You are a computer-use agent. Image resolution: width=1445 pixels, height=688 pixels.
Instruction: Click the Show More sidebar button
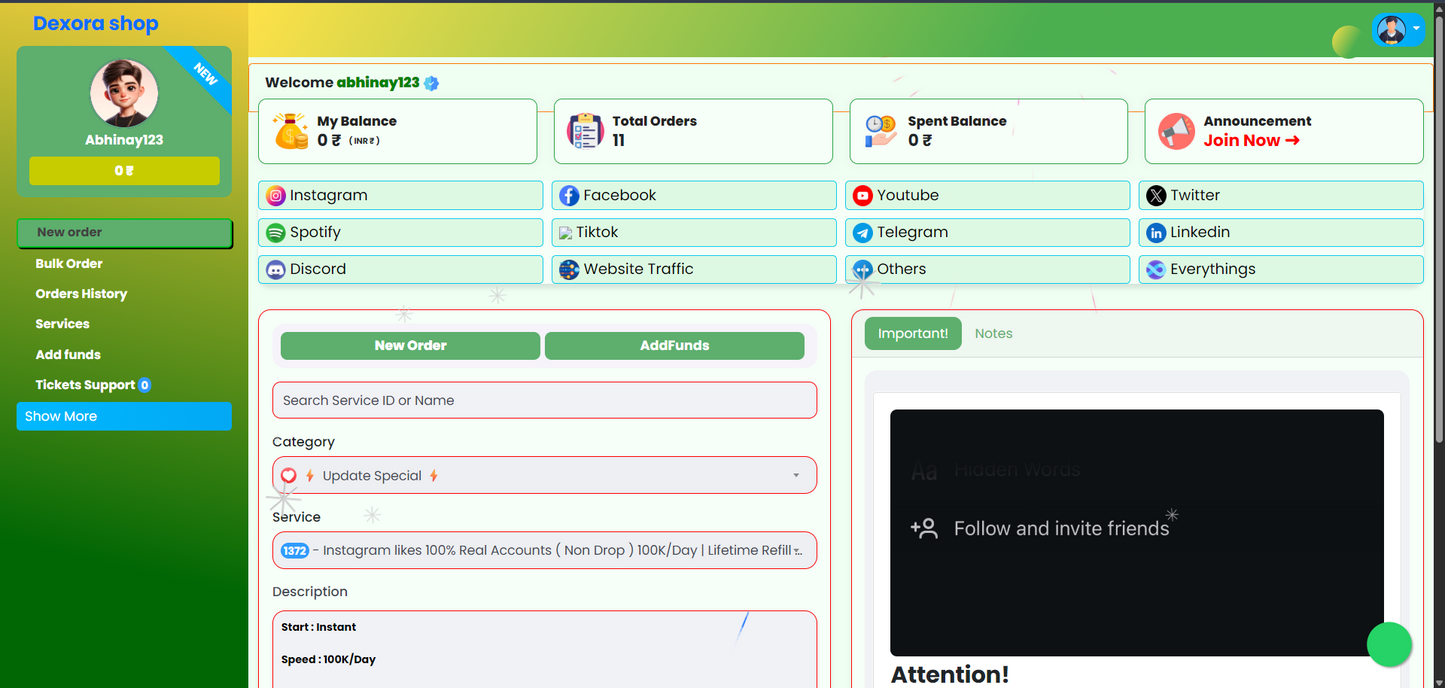tap(124, 416)
